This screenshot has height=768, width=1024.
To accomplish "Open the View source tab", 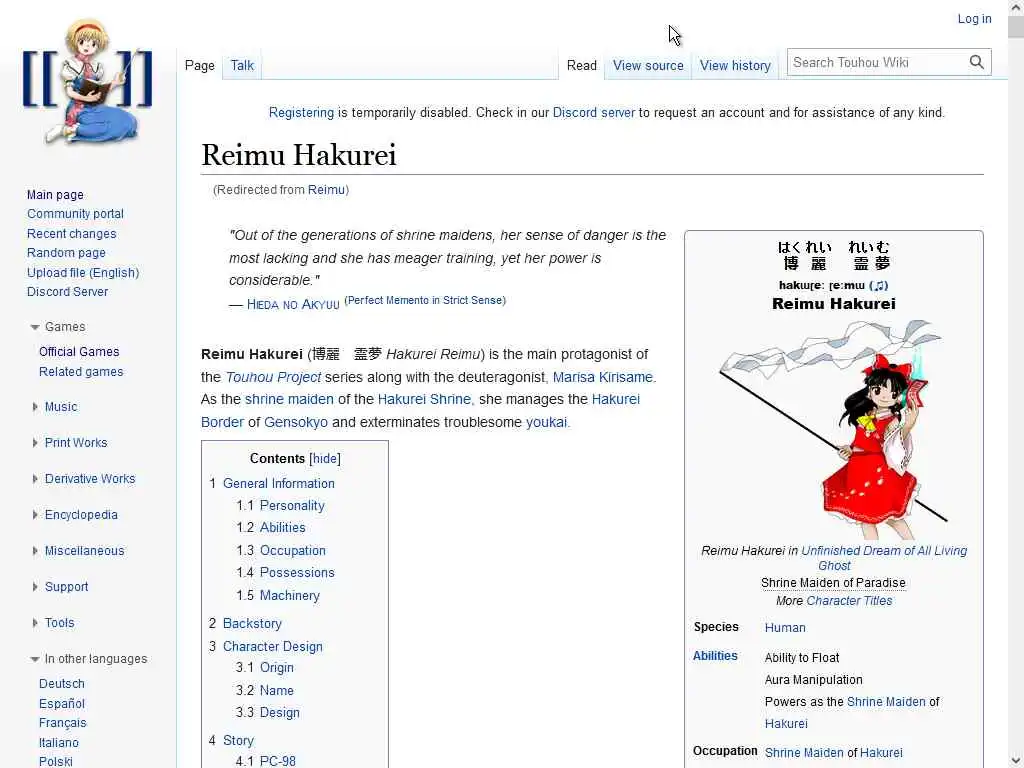I will click(648, 65).
